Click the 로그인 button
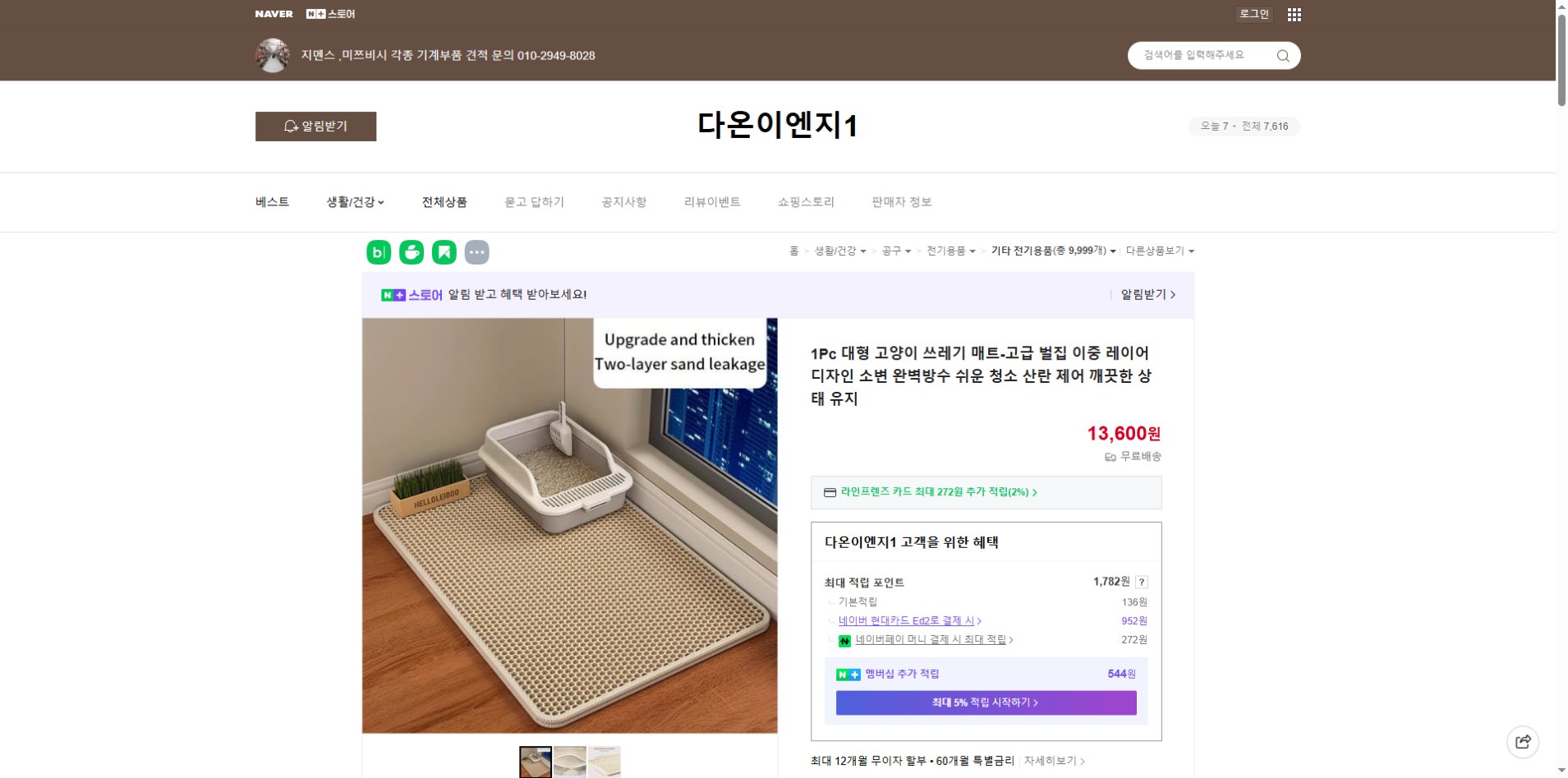1568x778 pixels. point(1254,14)
